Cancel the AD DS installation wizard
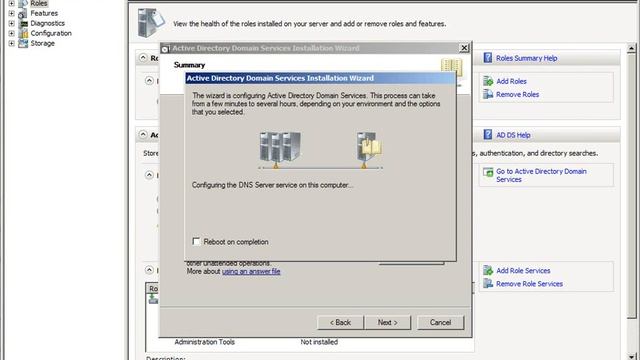This screenshot has width=640, height=360. point(440,322)
